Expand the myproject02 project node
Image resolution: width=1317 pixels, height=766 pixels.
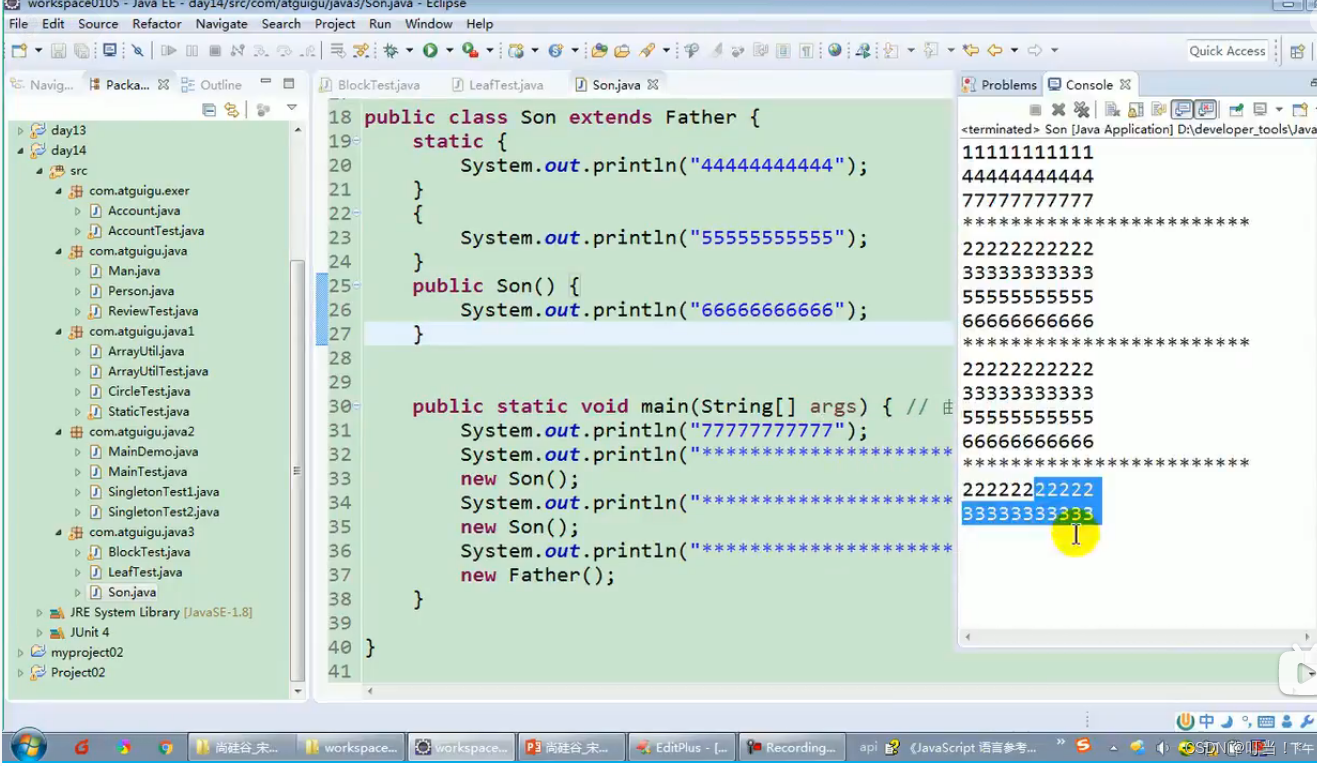(x=21, y=652)
